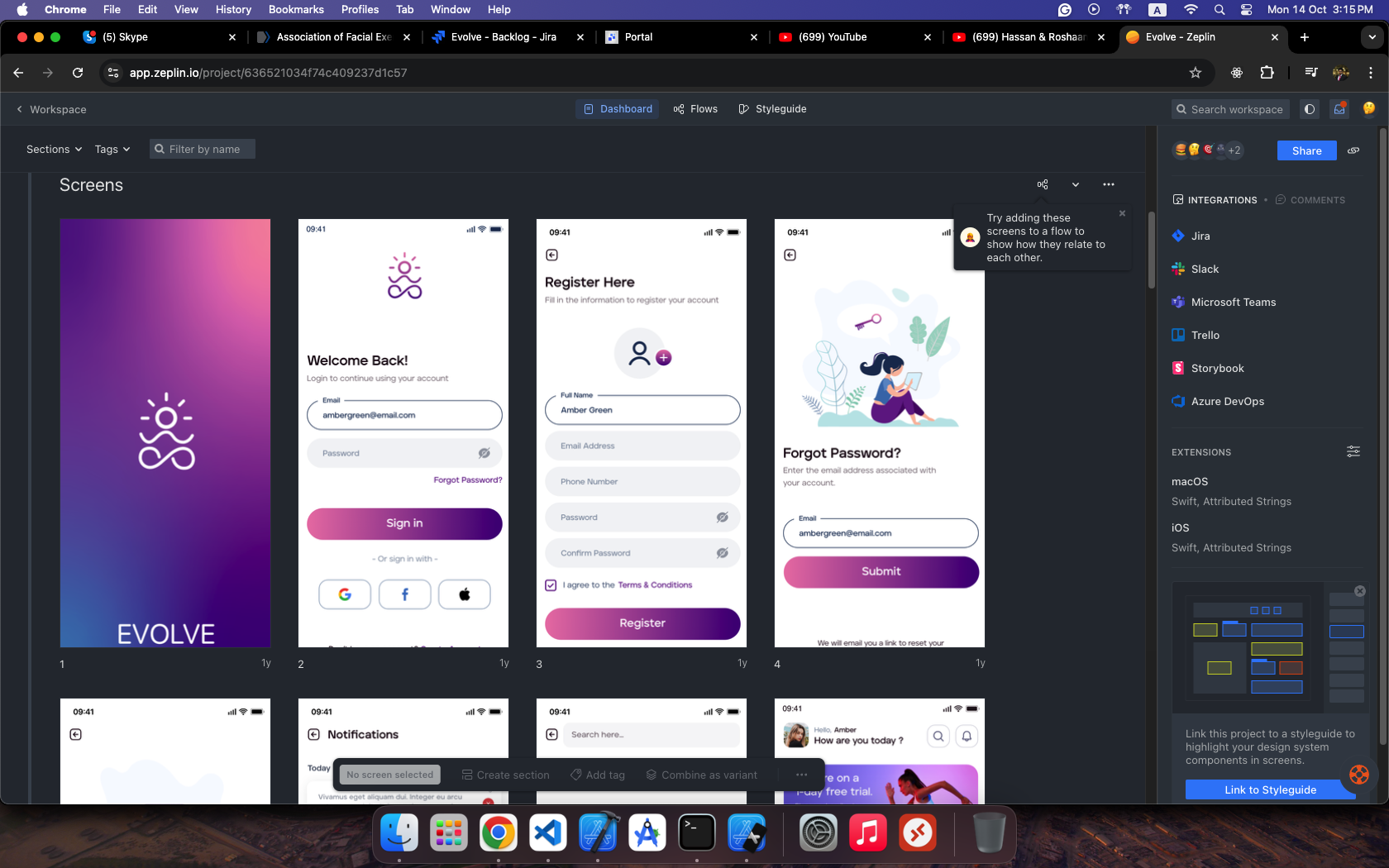Focus the Filter by name field

pos(203,150)
